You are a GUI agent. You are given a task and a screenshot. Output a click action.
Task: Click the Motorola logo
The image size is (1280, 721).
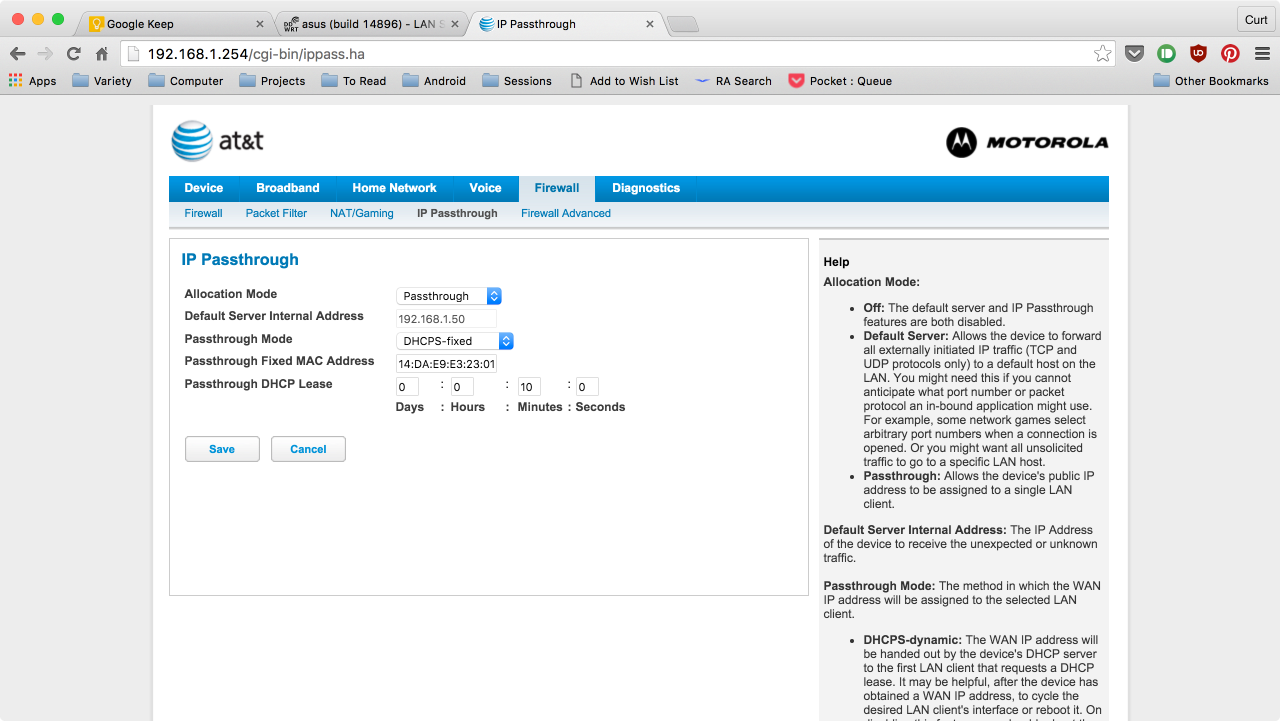1027,142
